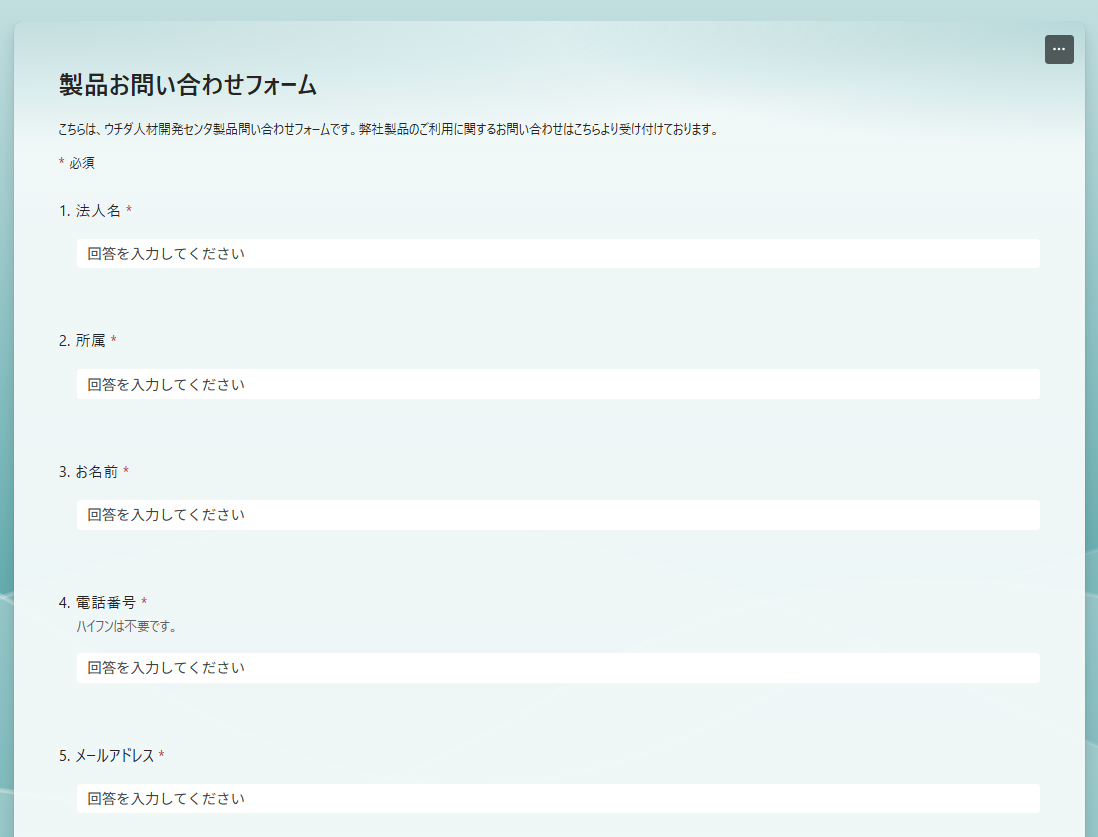Click the 必須 required legend text

click(x=82, y=163)
